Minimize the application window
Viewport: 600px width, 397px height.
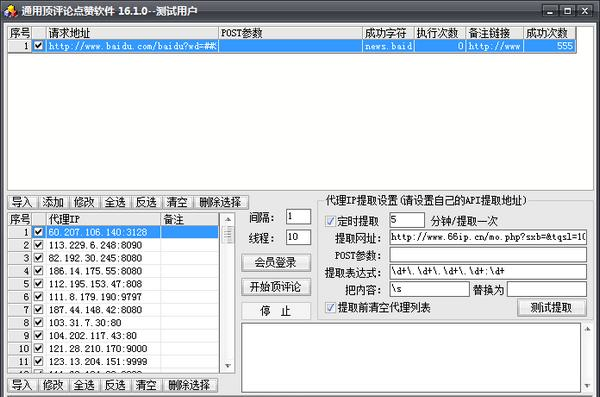550,11
